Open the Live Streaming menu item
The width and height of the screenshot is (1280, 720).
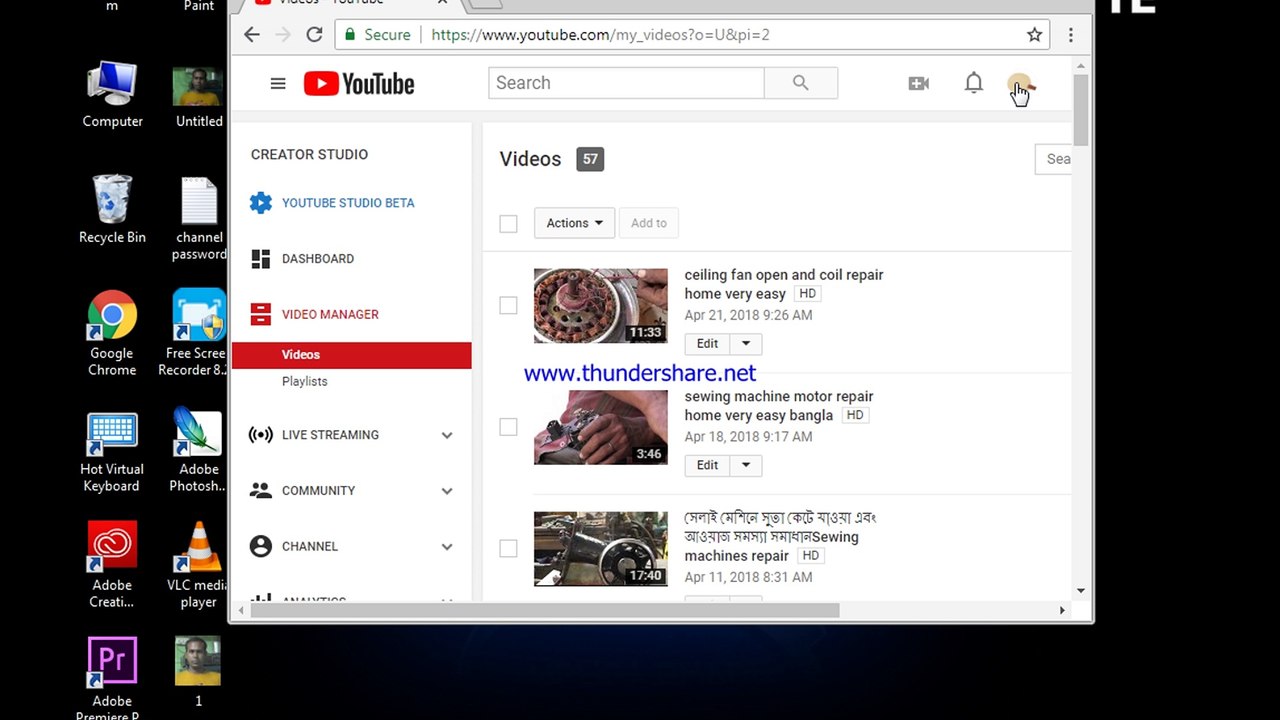pyautogui.click(x=330, y=435)
